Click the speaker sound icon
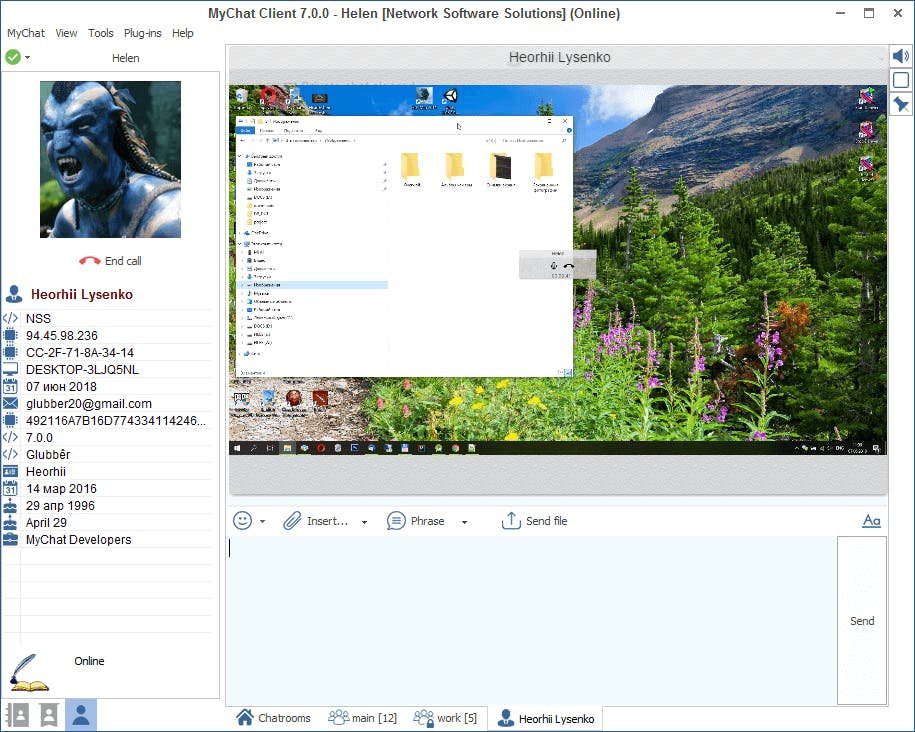Screen dimensions: 915x732 click(x=901, y=57)
